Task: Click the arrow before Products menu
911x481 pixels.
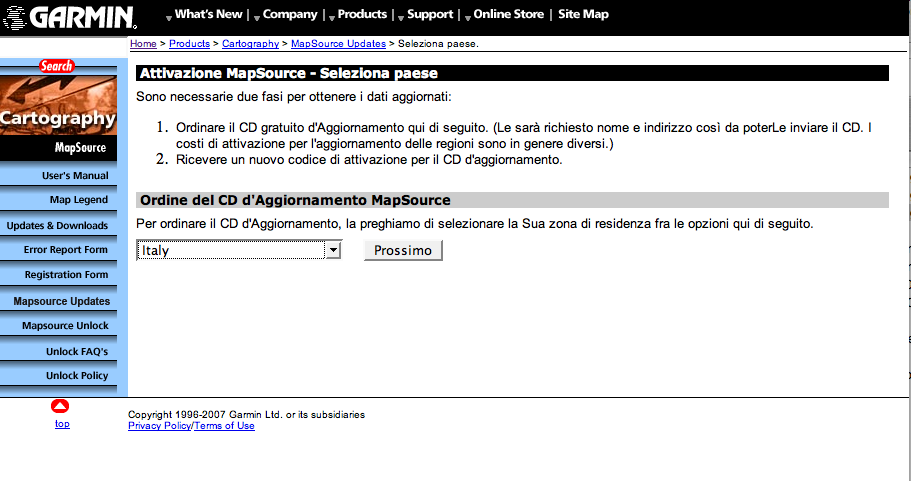Action: pyautogui.click(x=332, y=18)
